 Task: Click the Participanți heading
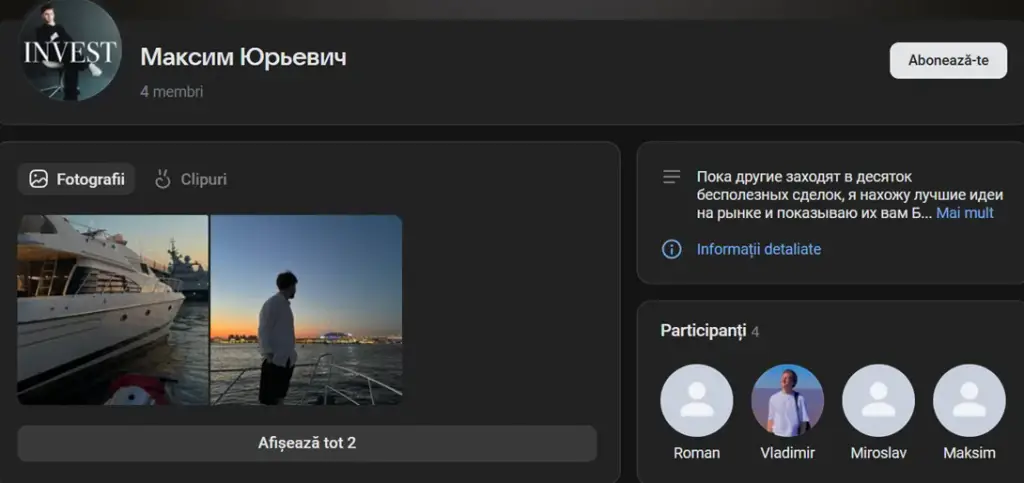tap(703, 330)
